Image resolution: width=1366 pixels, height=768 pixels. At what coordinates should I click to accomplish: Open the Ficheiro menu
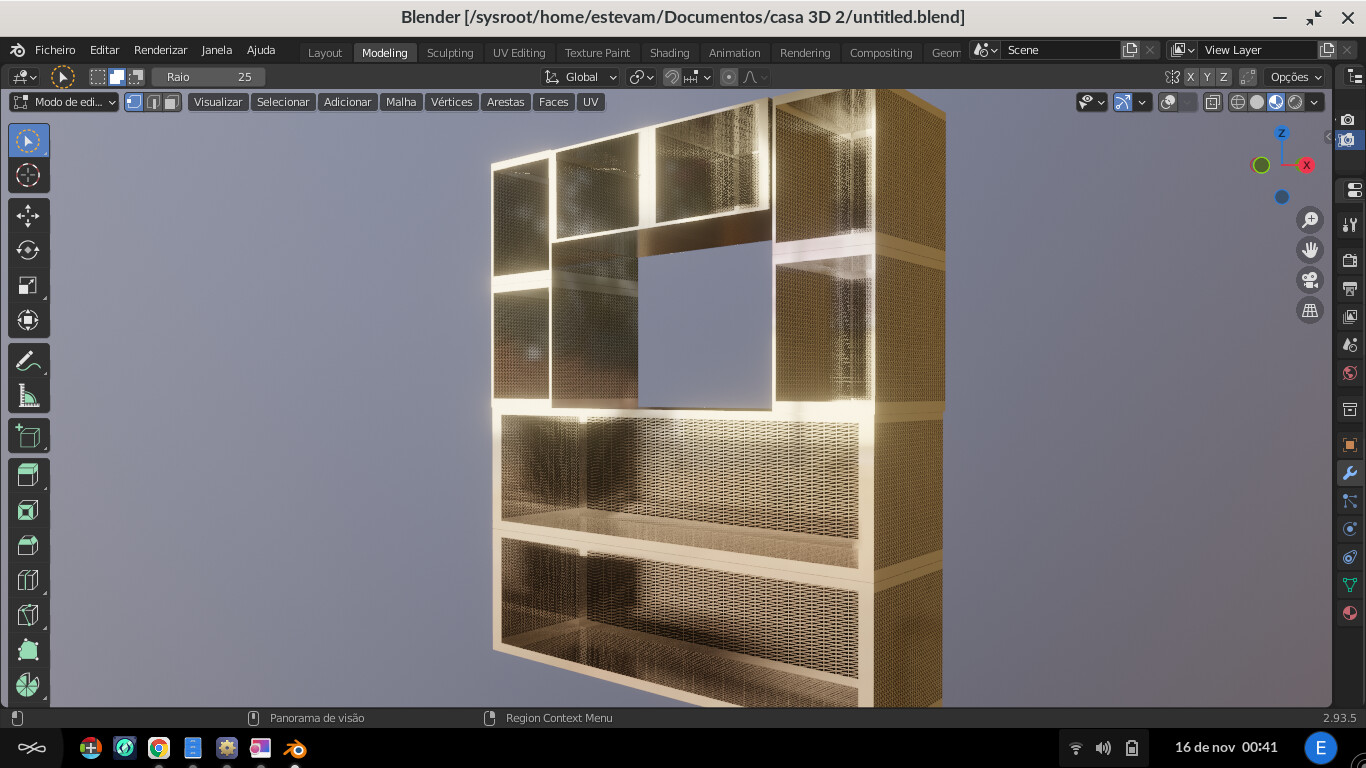[54, 49]
